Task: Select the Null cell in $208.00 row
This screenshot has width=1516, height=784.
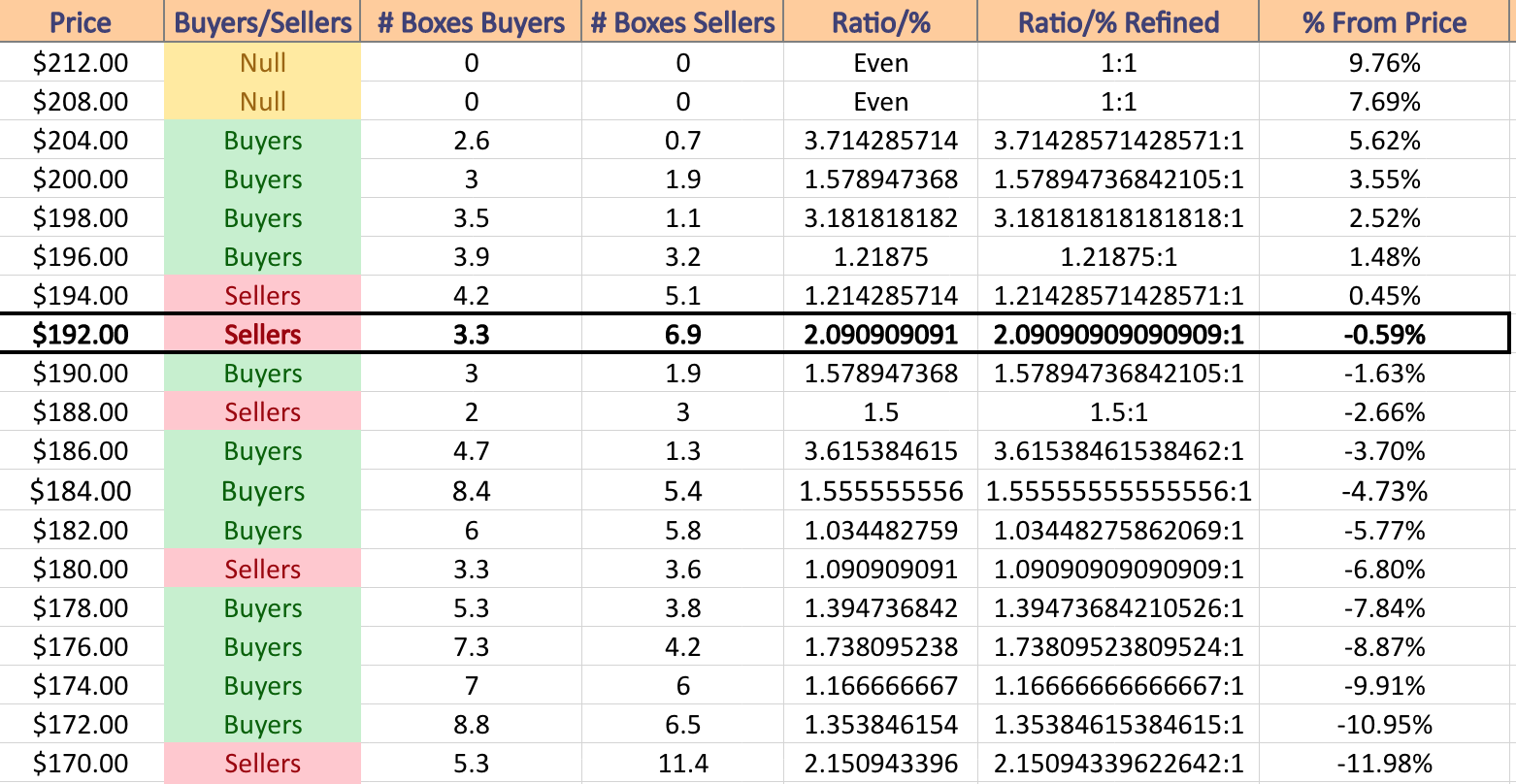Action: 262,102
